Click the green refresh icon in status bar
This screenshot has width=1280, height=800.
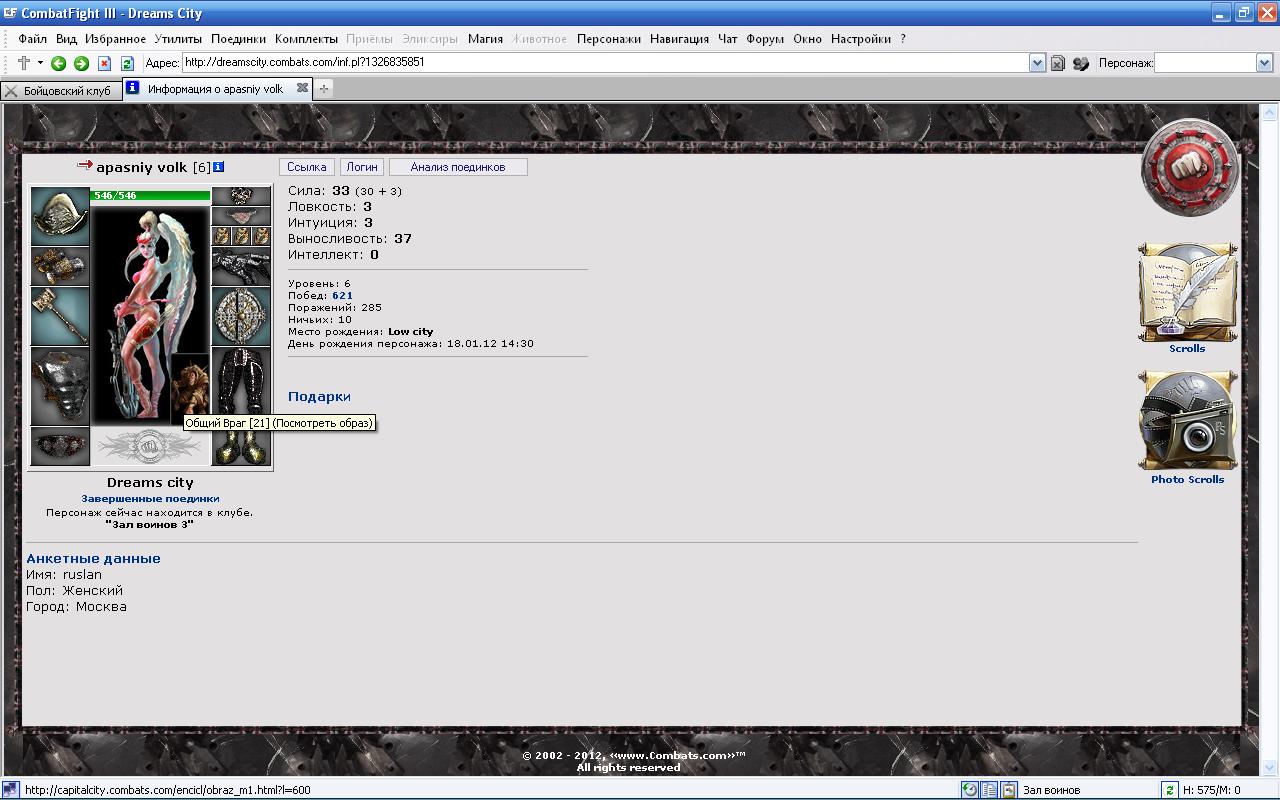[1169, 790]
